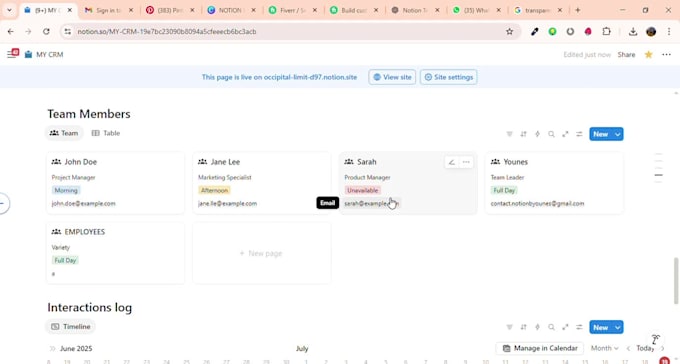Click the MY CRM page icon
The image size is (680, 364).
click(29, 54)
